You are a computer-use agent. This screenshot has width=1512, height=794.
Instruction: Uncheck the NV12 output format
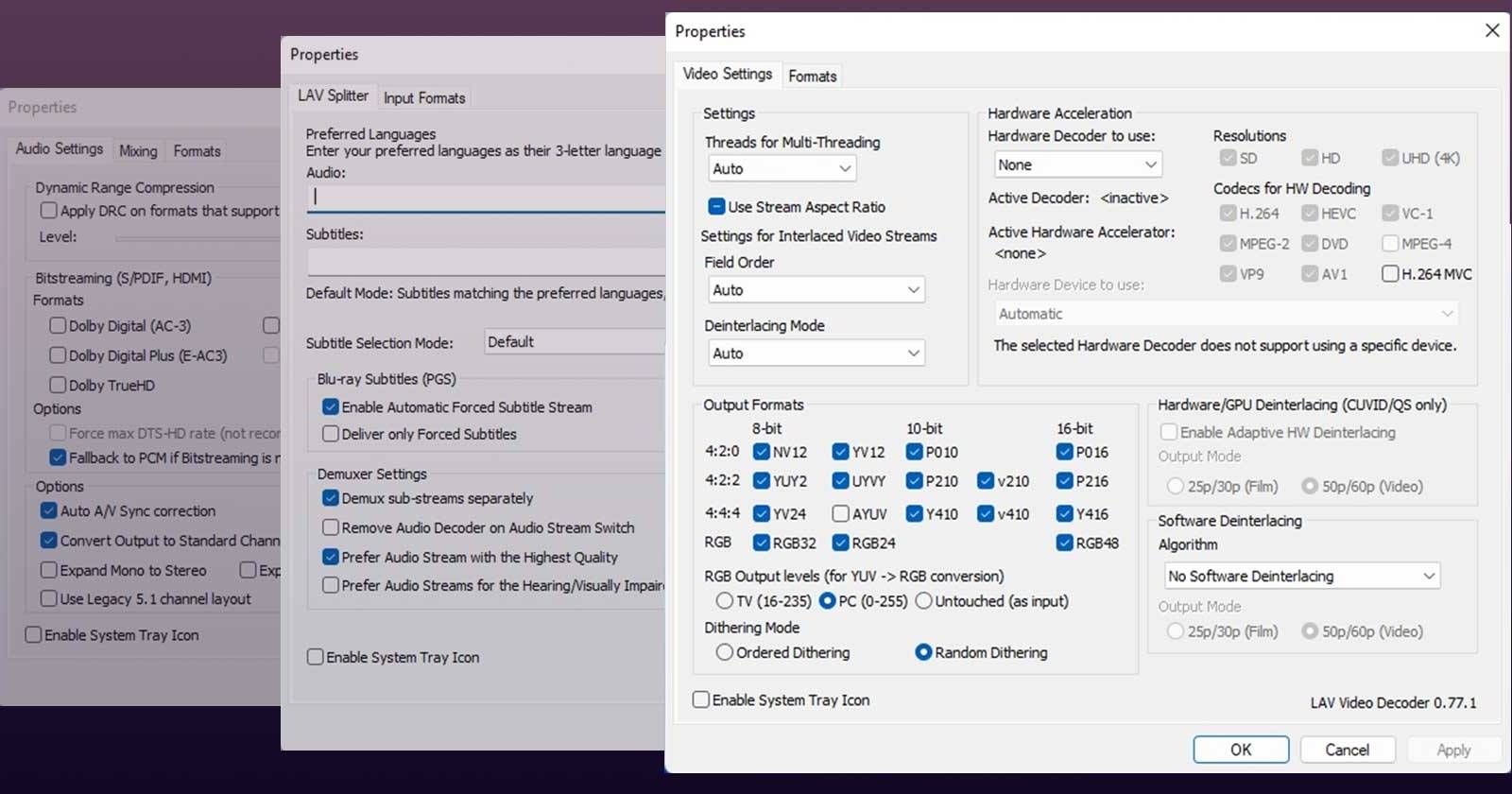[761, 452]
